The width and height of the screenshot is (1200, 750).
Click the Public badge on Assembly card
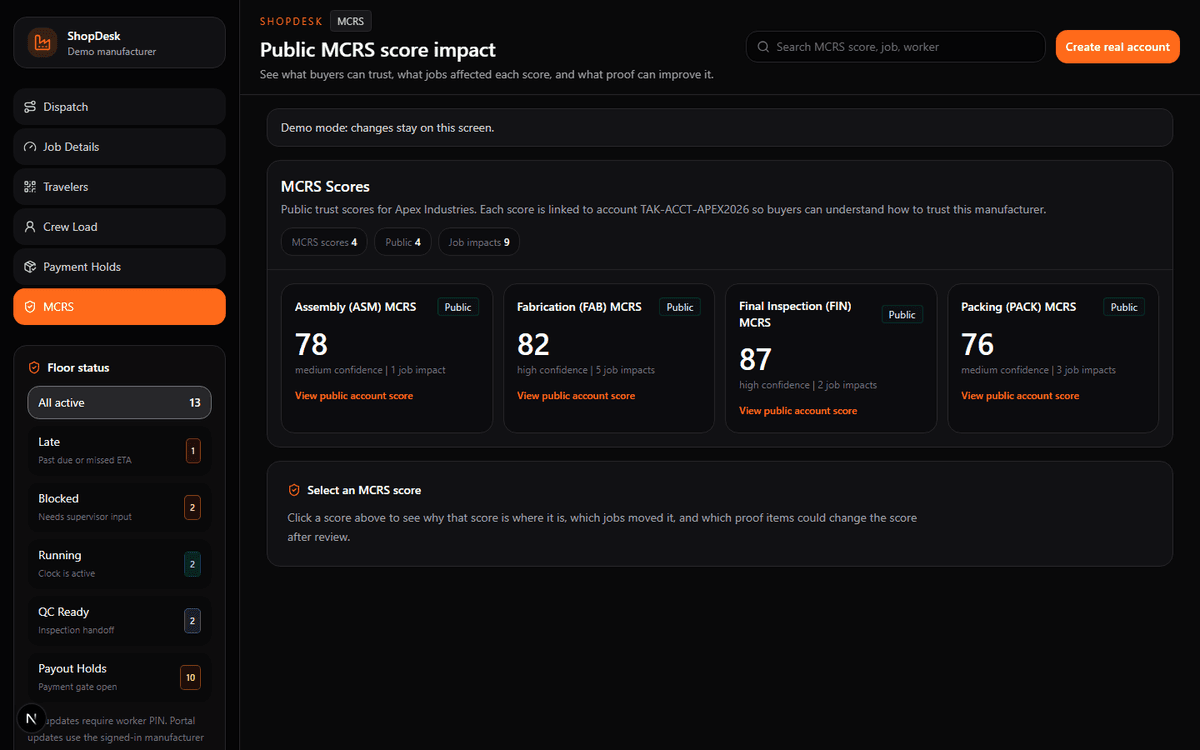(458, 307)
